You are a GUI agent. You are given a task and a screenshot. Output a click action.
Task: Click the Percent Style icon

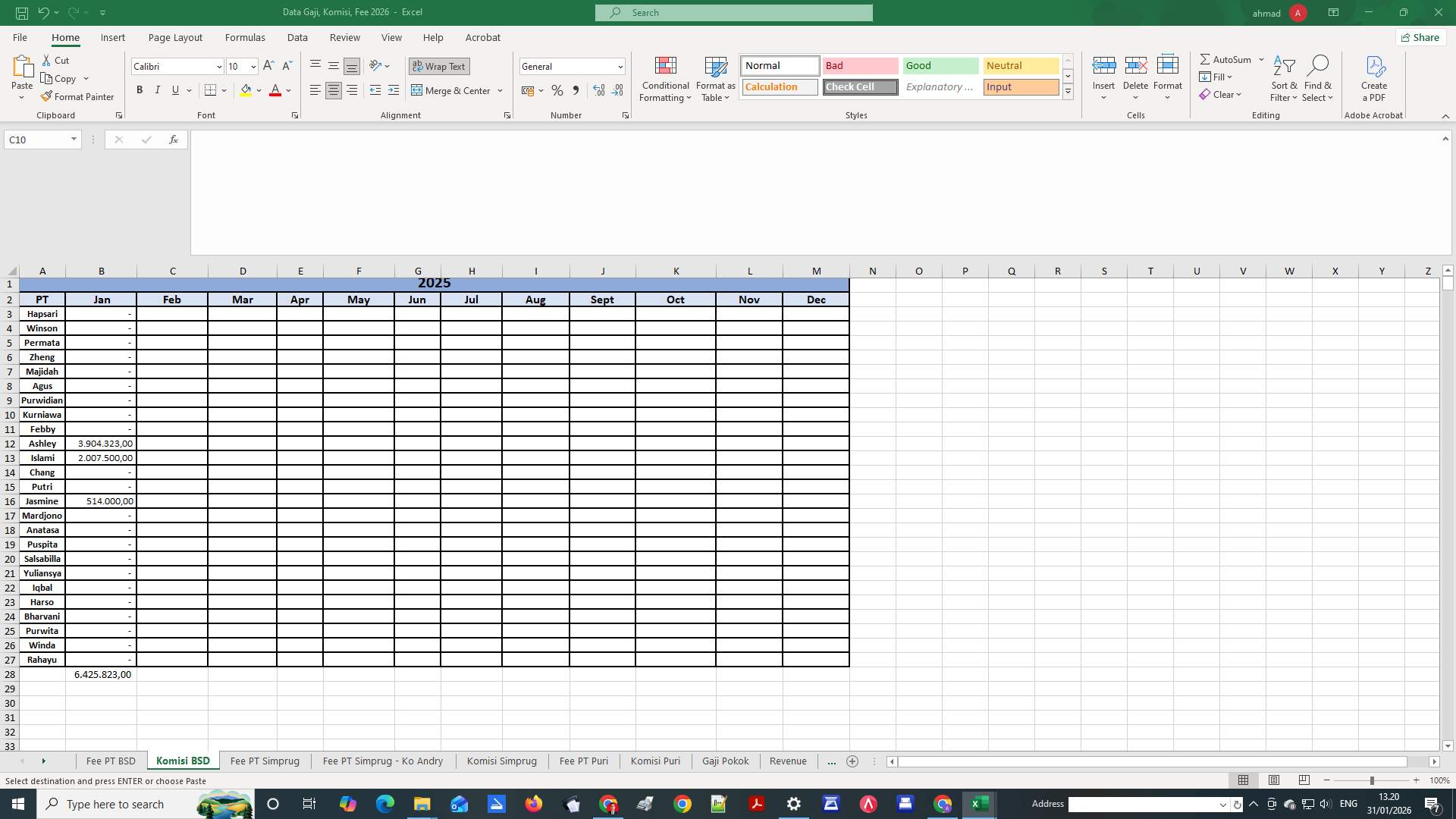557,90
